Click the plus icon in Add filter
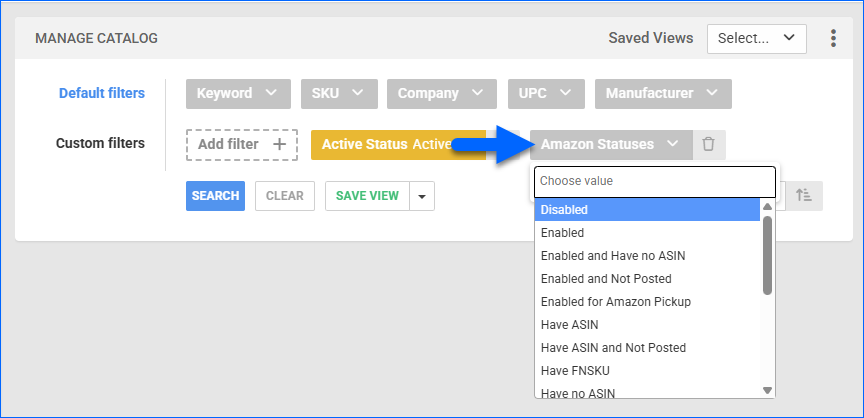This screenshot has height=418, width=864. (278, 144)
